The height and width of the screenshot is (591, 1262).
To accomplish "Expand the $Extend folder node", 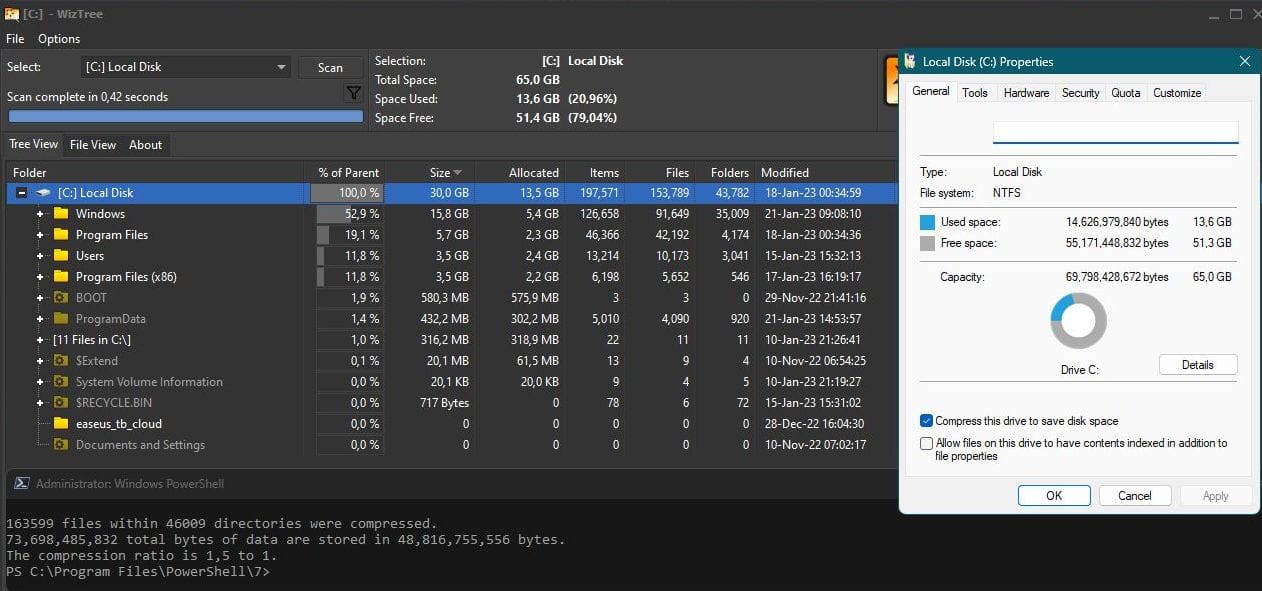I will tap(40, 361).
